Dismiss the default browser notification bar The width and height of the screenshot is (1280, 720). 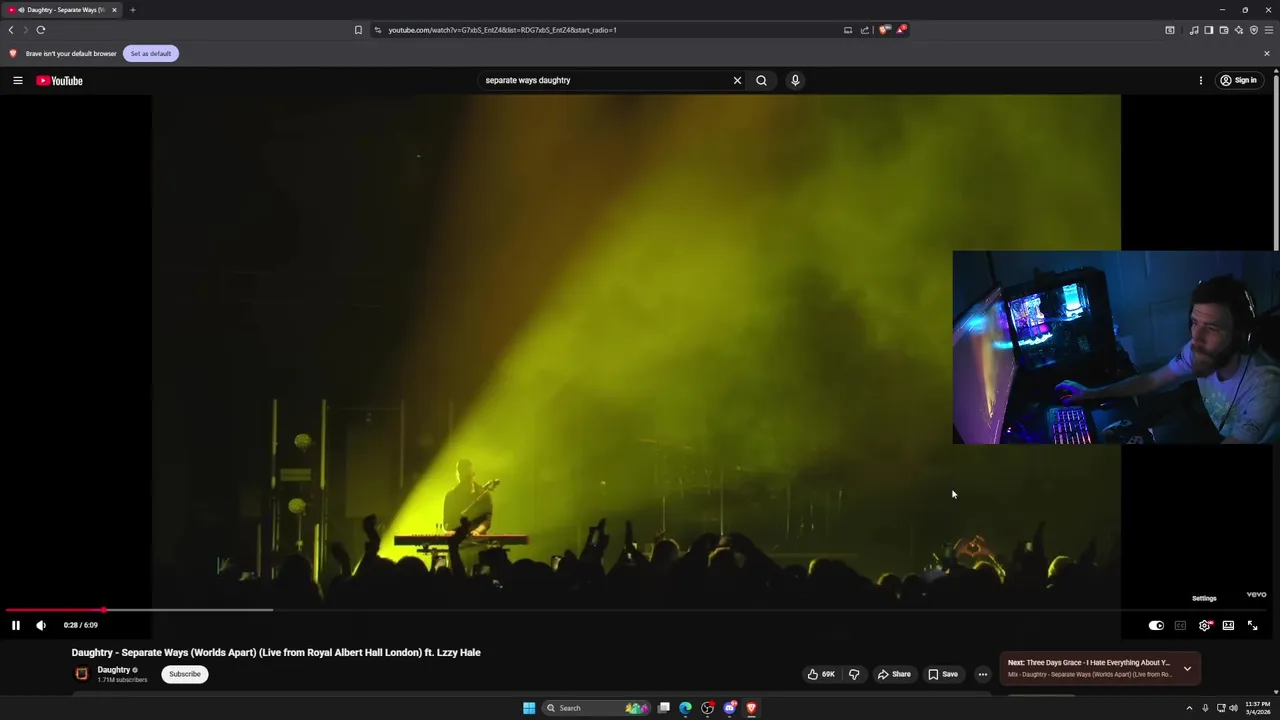[1267, 53]
